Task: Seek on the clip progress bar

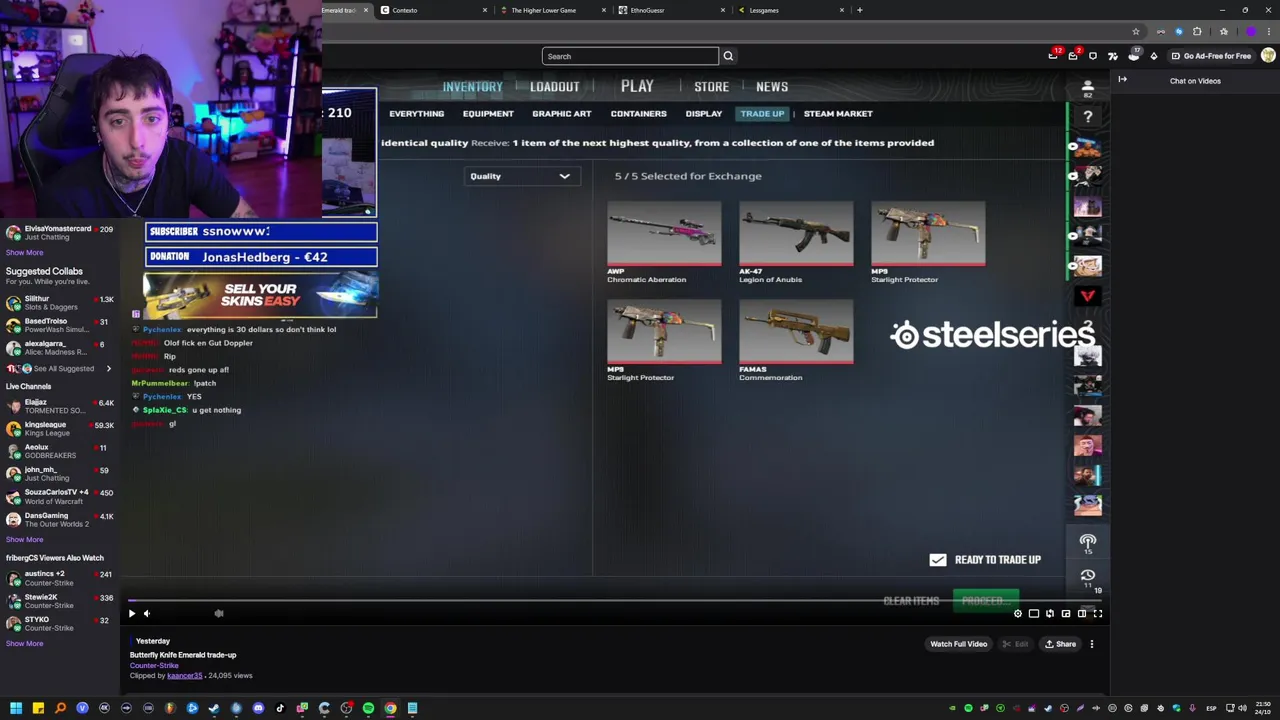Action: coord(615,602)
